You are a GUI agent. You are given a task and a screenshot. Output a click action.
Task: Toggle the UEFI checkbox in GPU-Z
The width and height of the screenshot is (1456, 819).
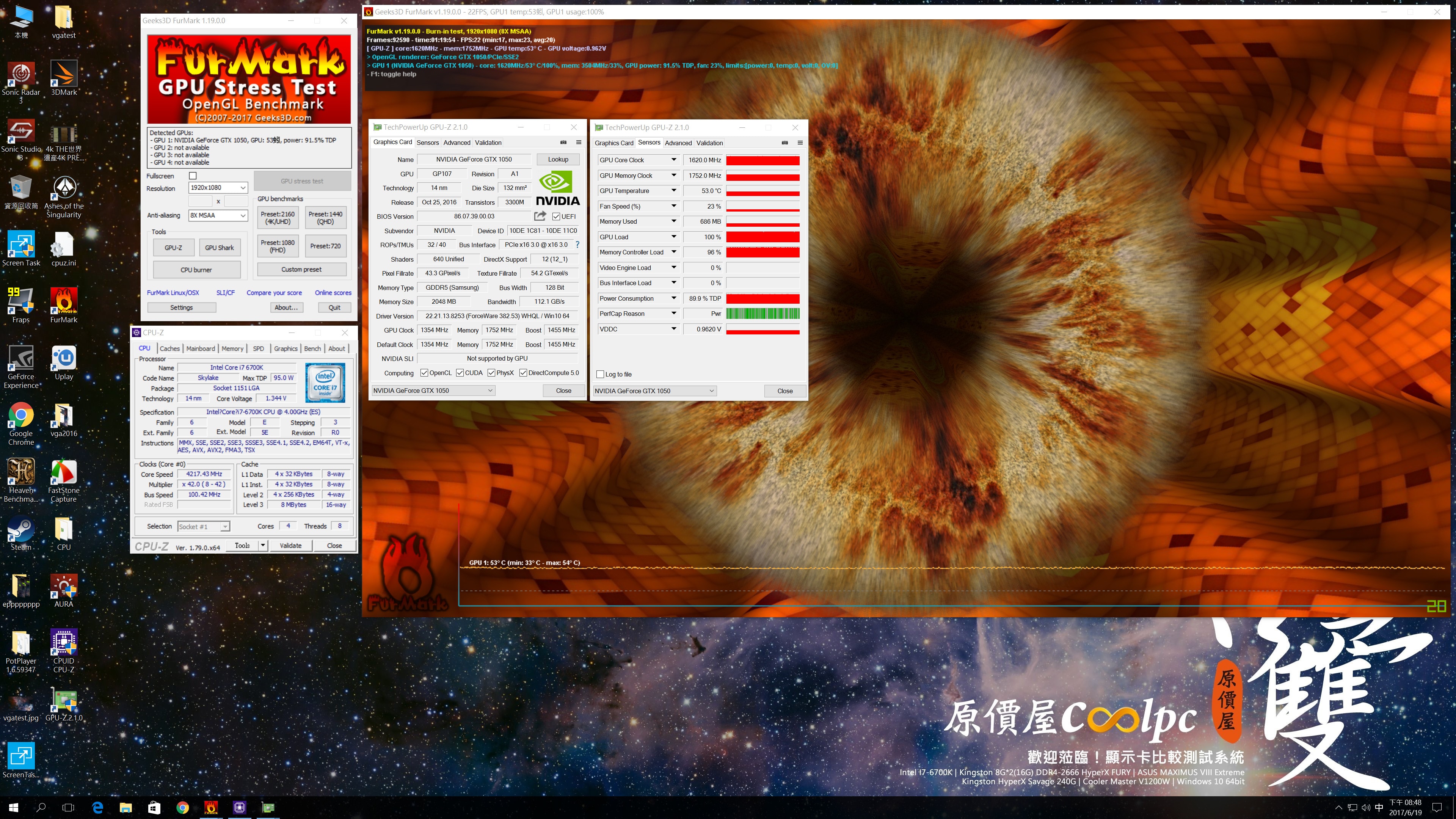click(556, 217)
